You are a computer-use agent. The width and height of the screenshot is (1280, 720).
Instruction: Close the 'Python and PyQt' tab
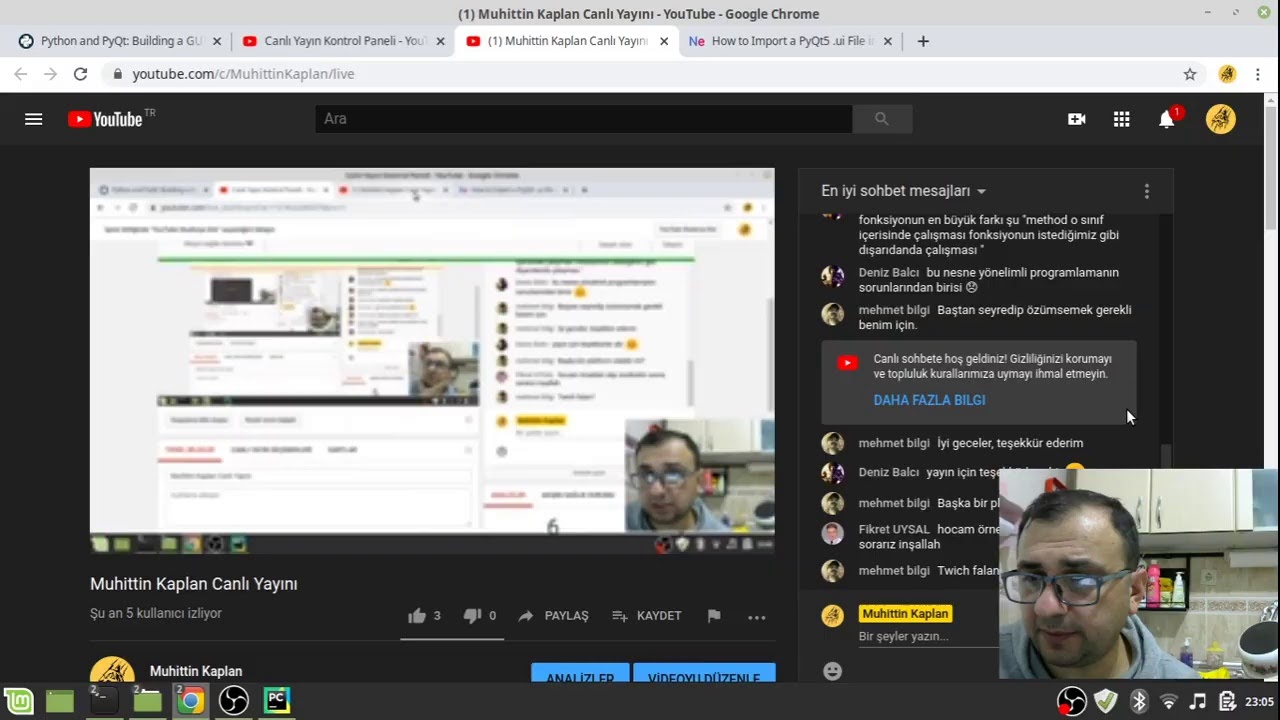pyautogui.click(x=217, y=41)
